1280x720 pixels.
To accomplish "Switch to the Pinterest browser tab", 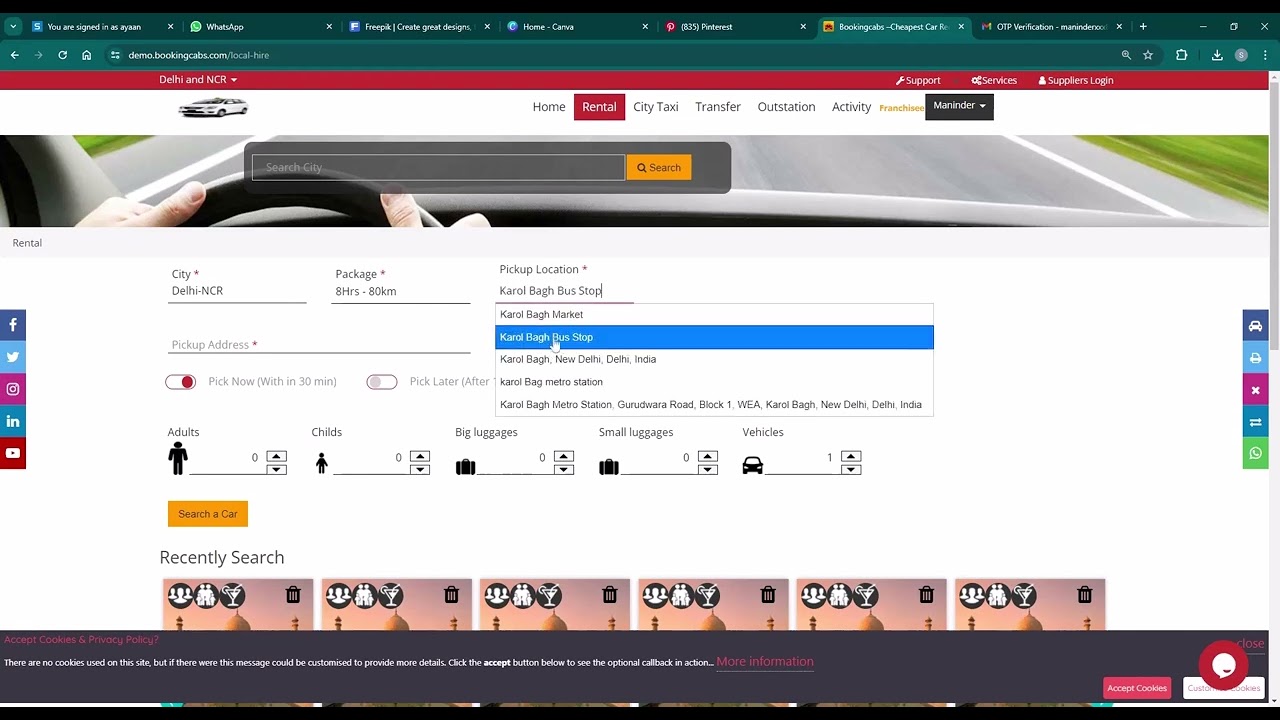I will (x=734, y=27).
